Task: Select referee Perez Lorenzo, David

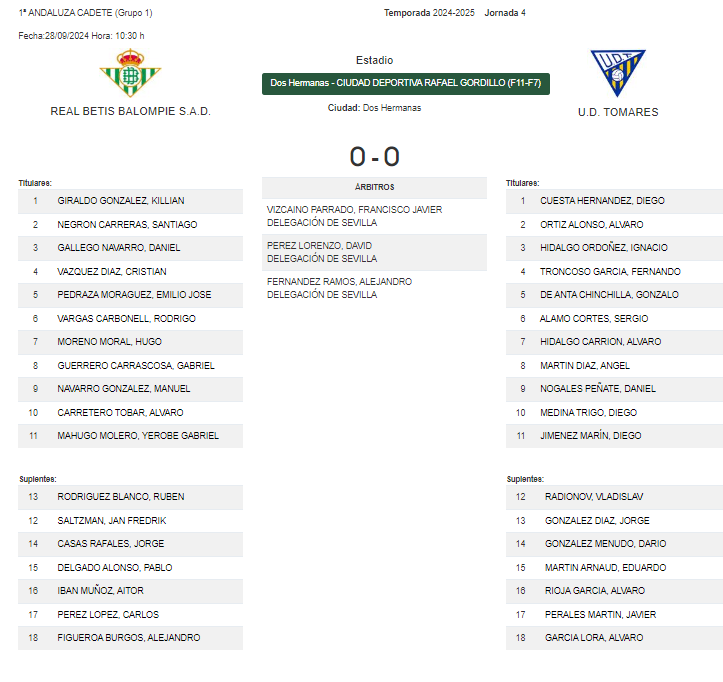Action: click(374, 252)
